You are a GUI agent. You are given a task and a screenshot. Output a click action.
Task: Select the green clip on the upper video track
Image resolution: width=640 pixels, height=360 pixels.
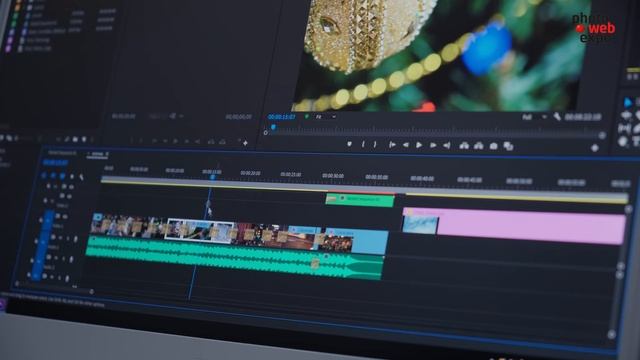pyautogui.click(x=360, y=200)
